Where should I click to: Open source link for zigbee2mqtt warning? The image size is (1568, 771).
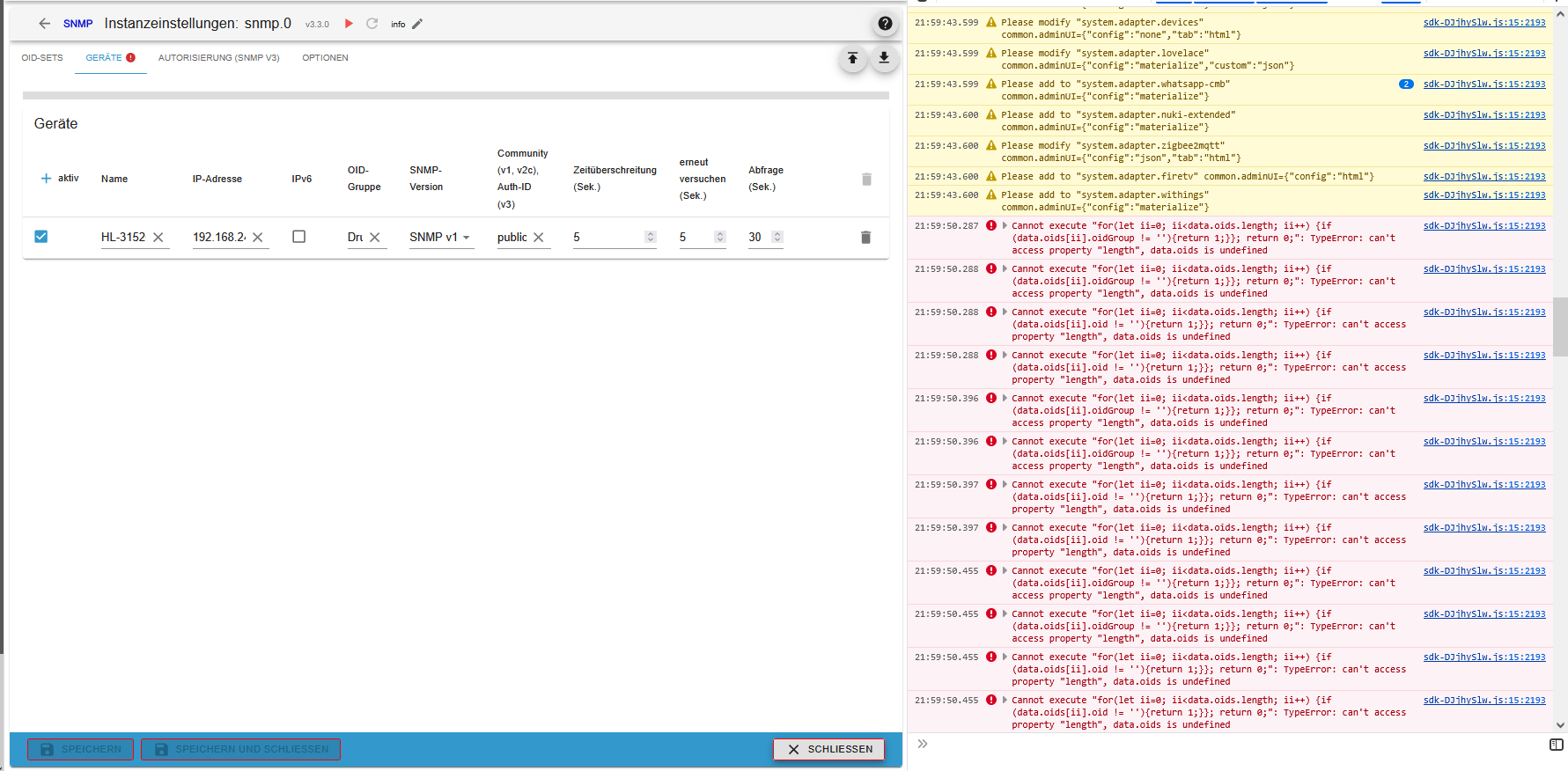[1484, 146]
